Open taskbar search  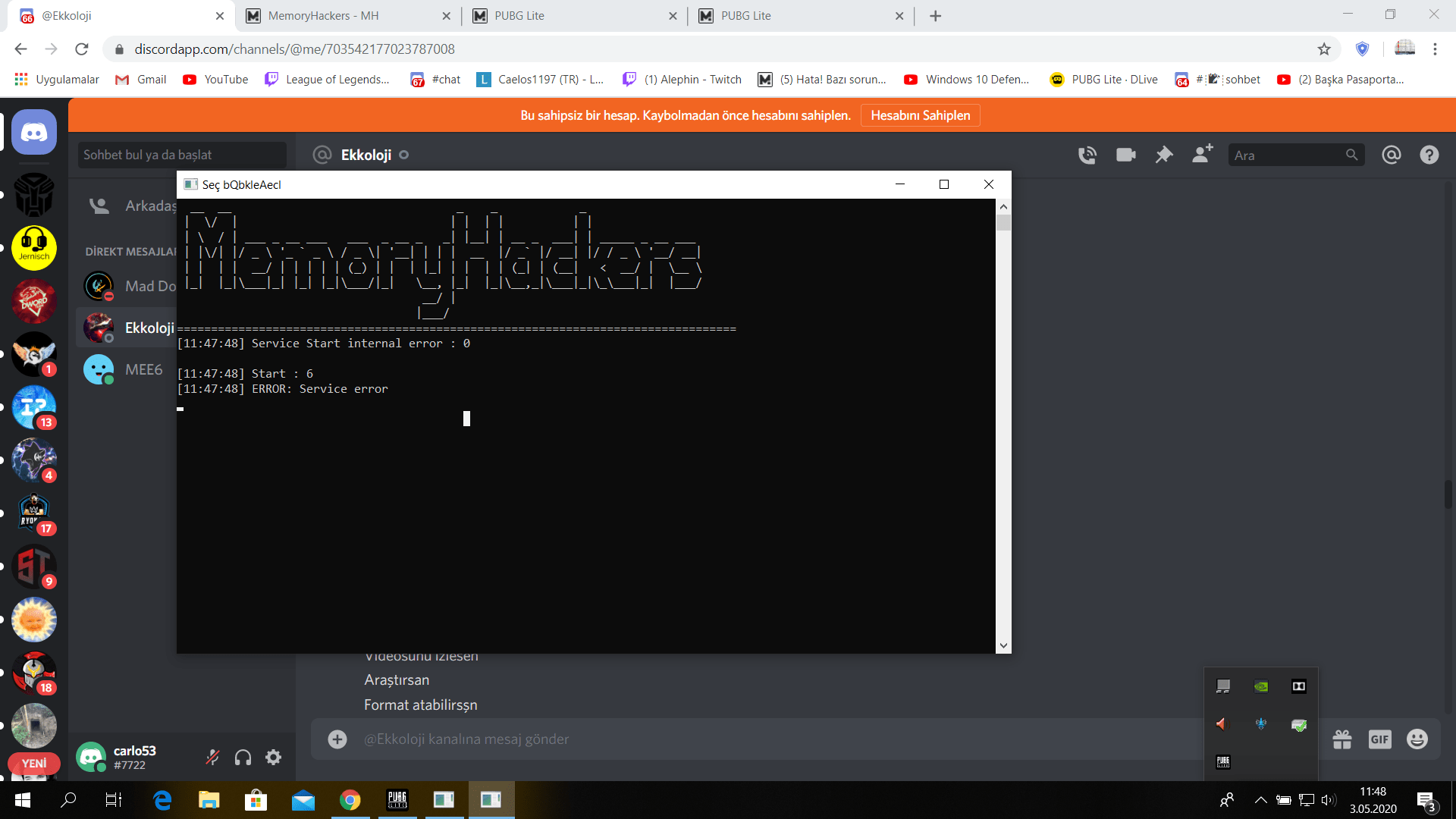[68, 800]
